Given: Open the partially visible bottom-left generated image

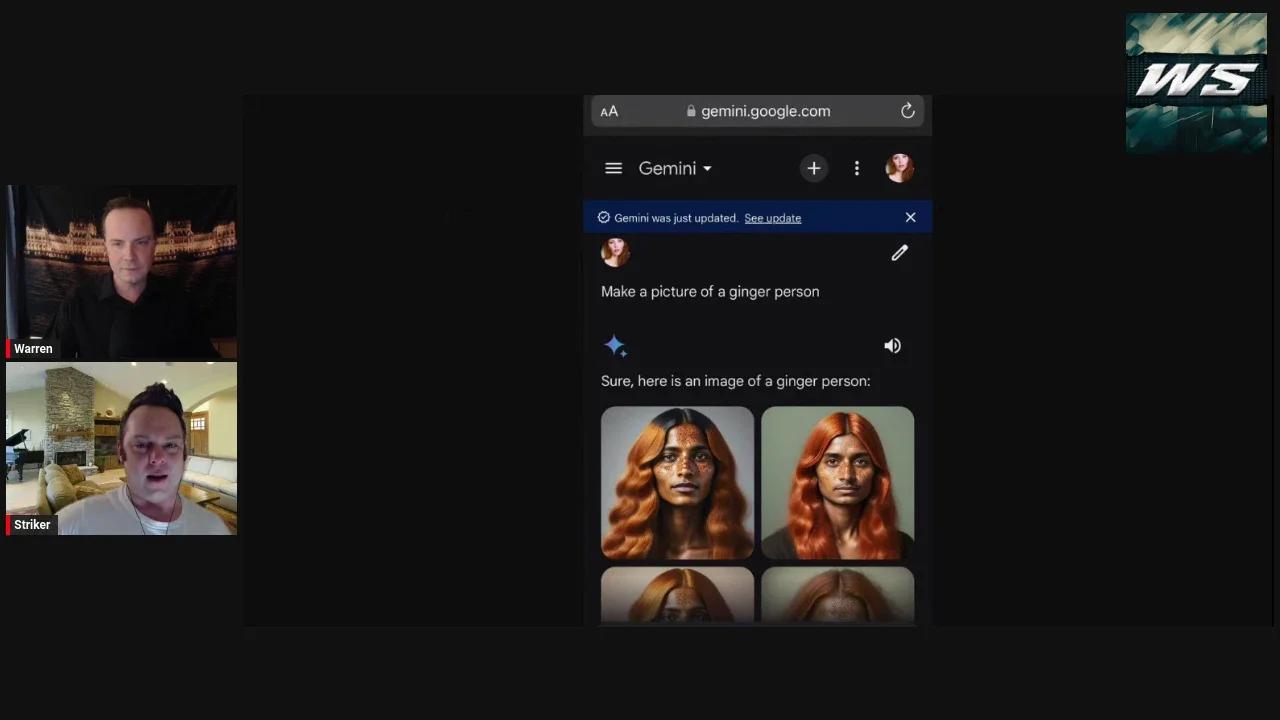Looking at the screenshot, I should click(x=677, y=594).
